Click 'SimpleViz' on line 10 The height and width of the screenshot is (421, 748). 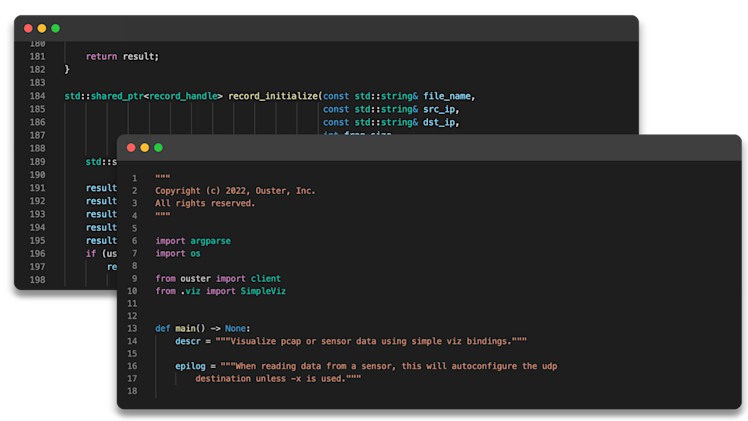click(x=263, y=291)
